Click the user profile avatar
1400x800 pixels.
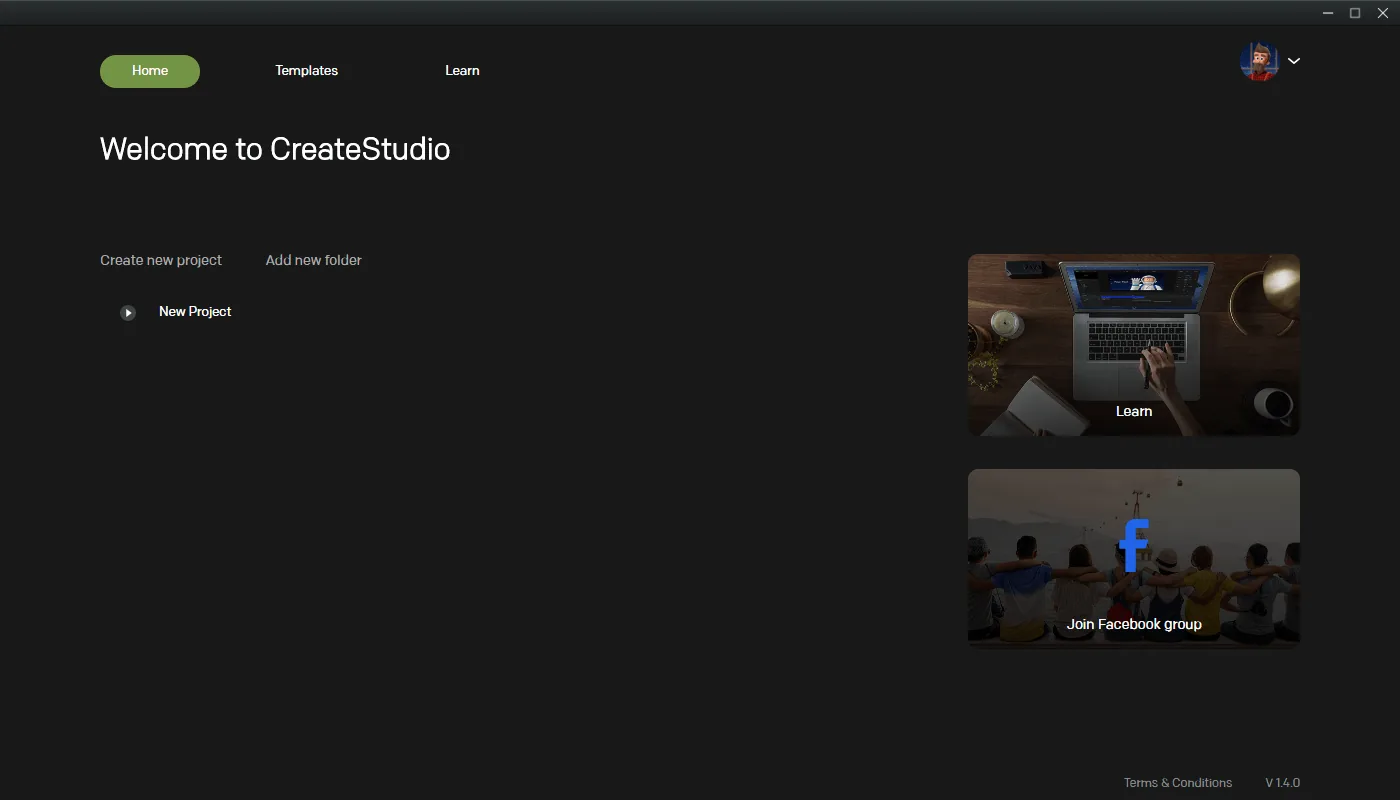coord(1259,61)
